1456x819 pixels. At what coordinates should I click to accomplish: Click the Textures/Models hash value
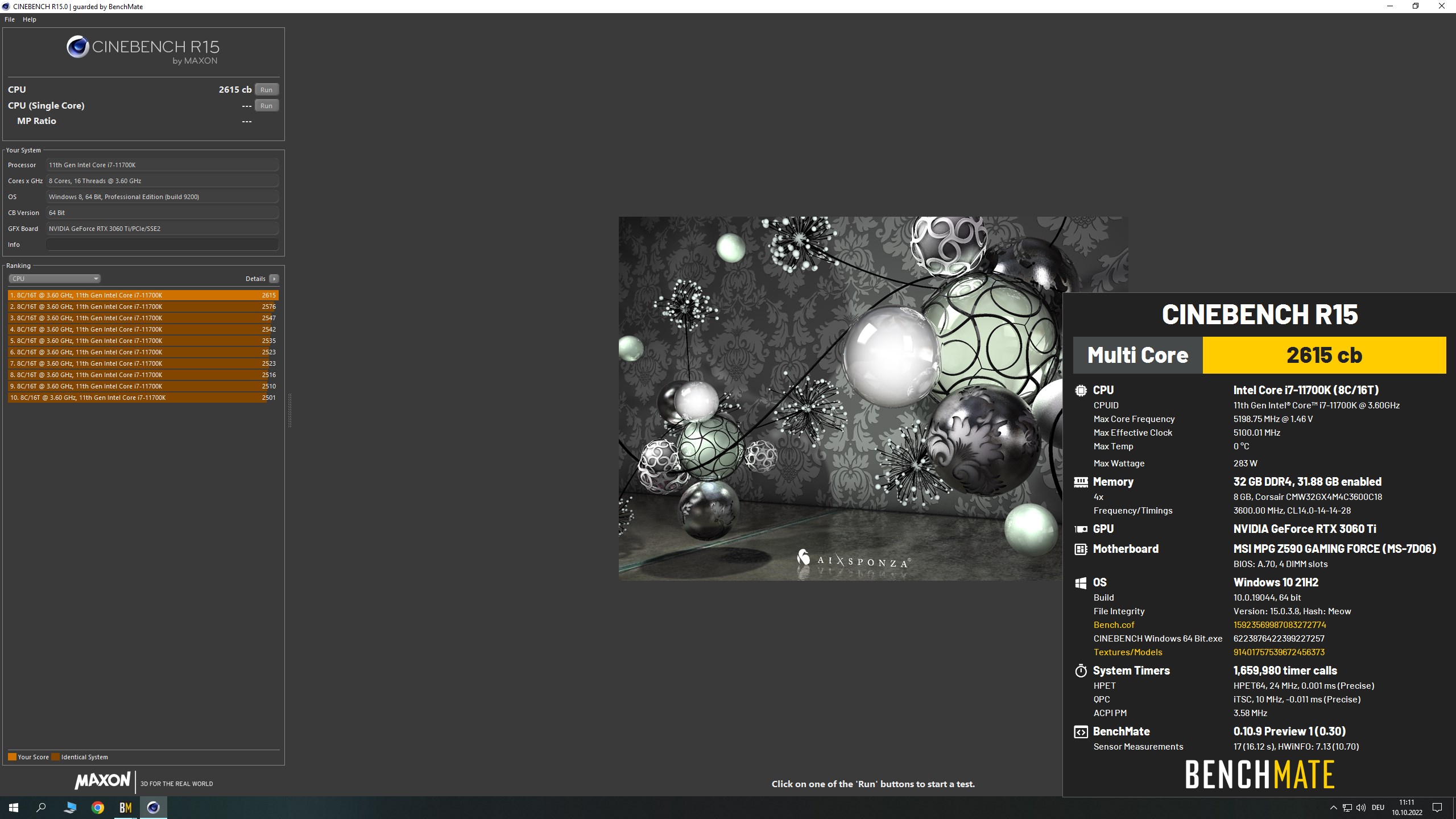pyautogui.click(x=1279, y=652)
